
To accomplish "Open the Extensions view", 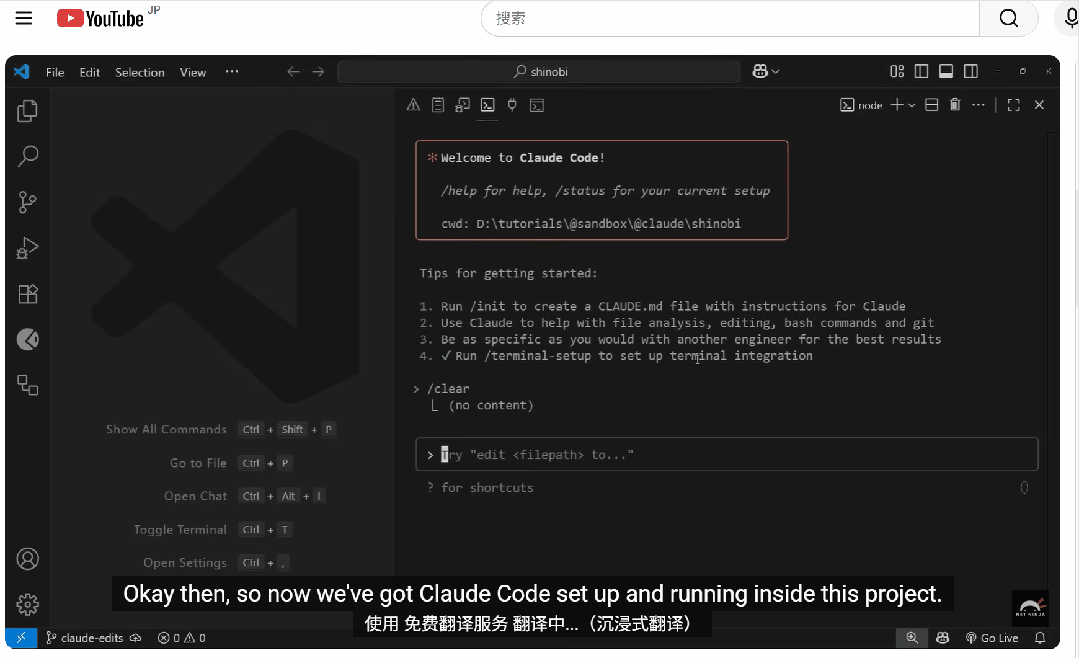I will pos(28,294).
